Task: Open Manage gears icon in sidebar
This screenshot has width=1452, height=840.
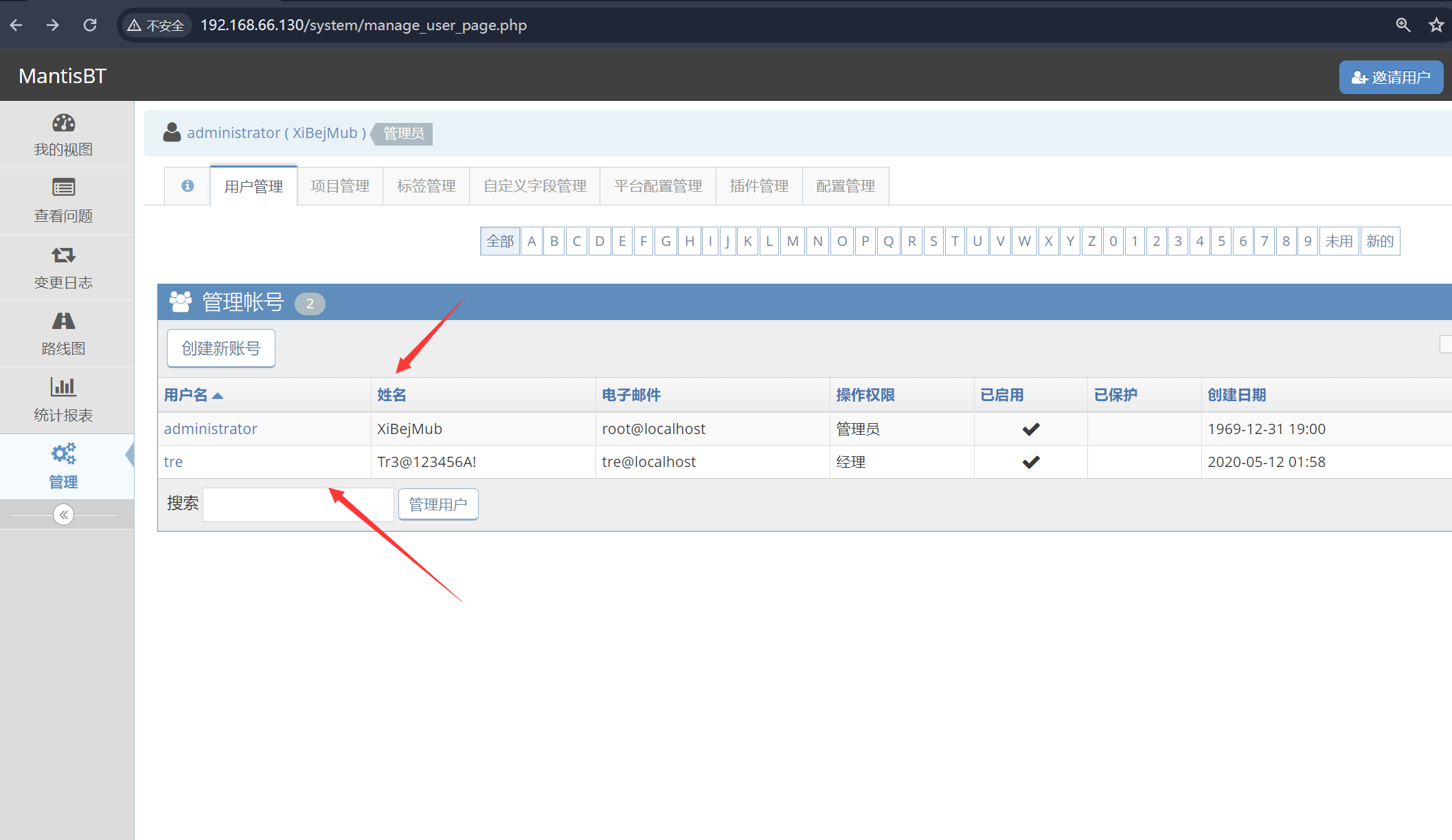Action: [x=63, y=453]
